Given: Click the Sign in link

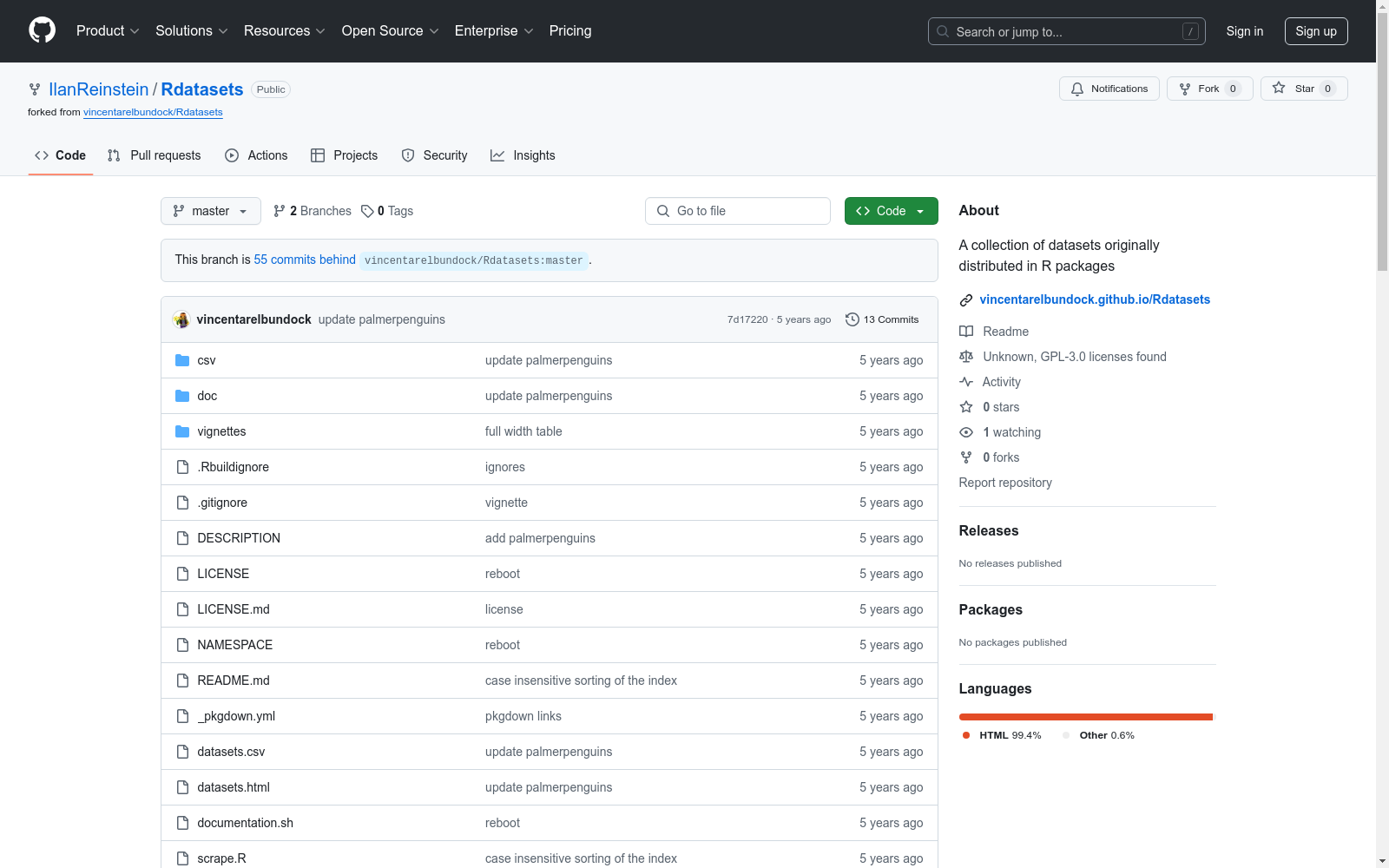Looking at the screenshot, I should coord(1245,31).
